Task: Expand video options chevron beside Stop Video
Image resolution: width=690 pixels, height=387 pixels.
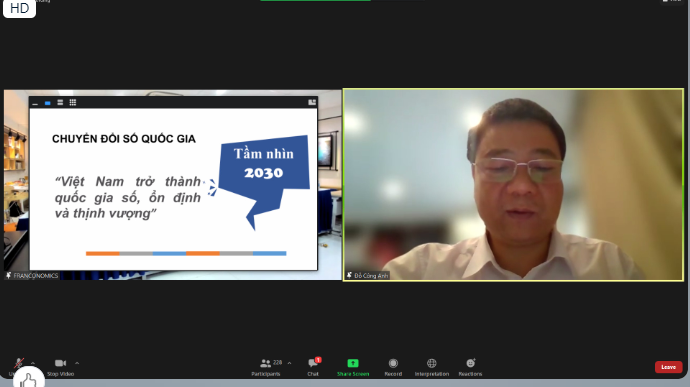Action: pyautogui.click(x=77, y=363)
